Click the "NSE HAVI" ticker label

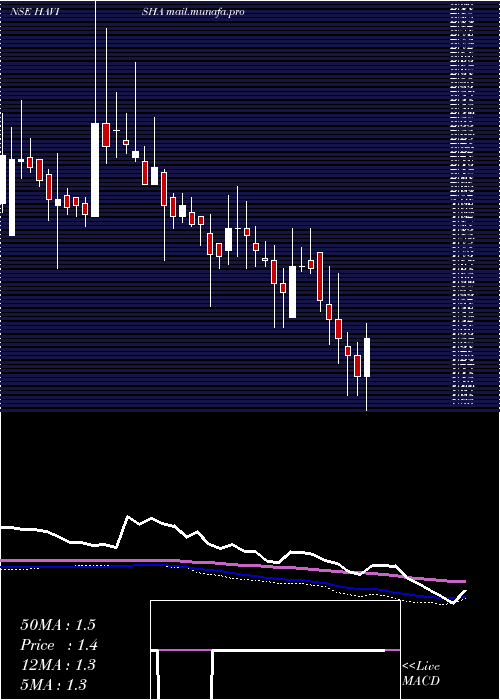tap(35, 12)
